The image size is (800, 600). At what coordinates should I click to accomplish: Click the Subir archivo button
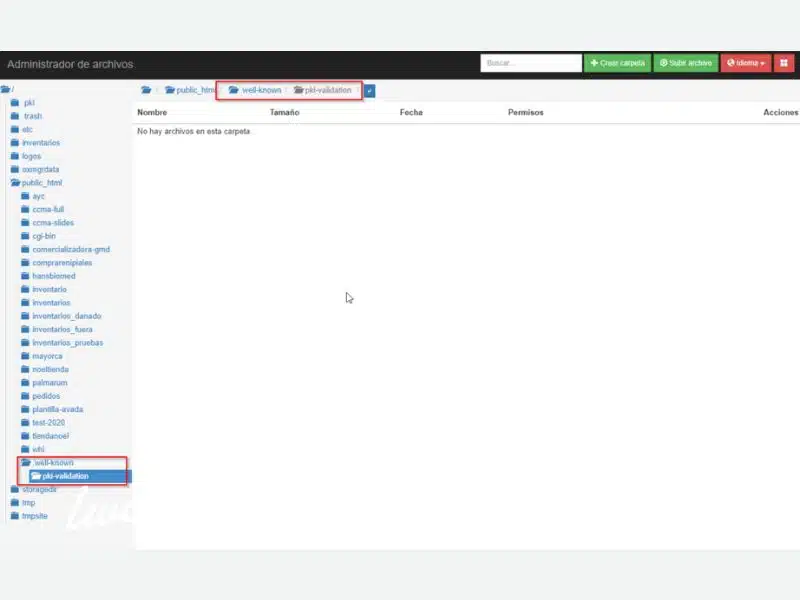685,62
